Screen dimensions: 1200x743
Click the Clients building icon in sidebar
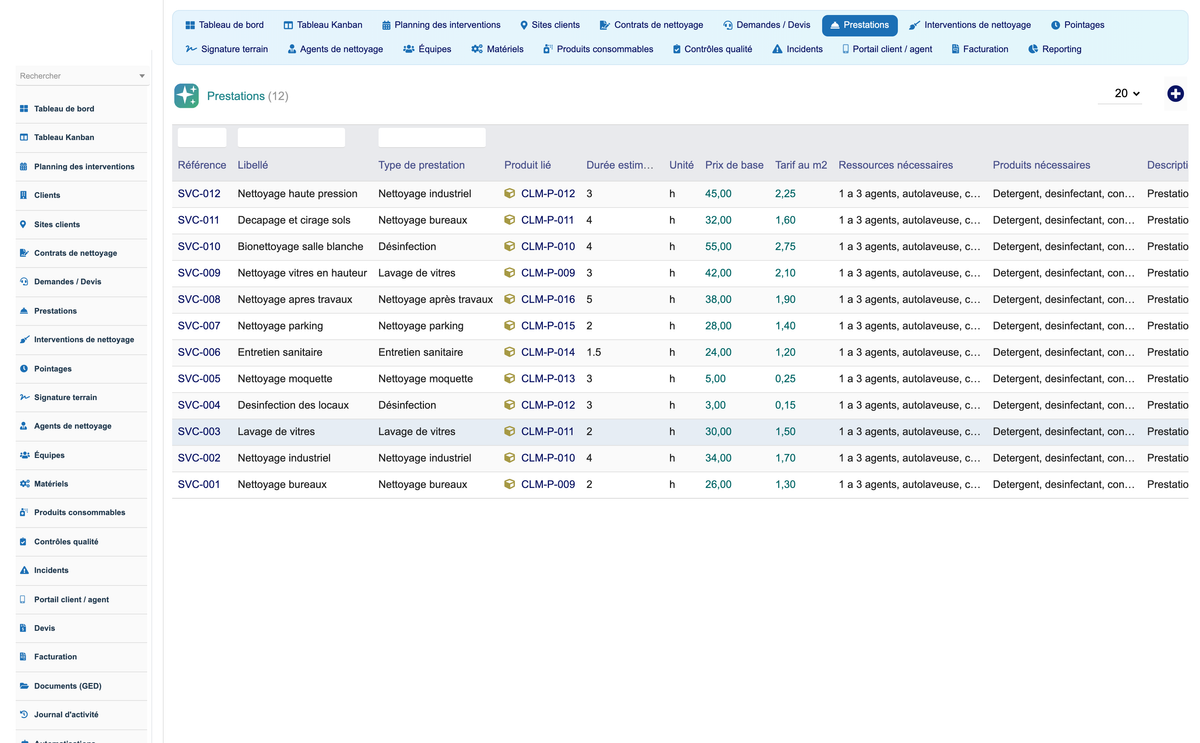point(24,196)
